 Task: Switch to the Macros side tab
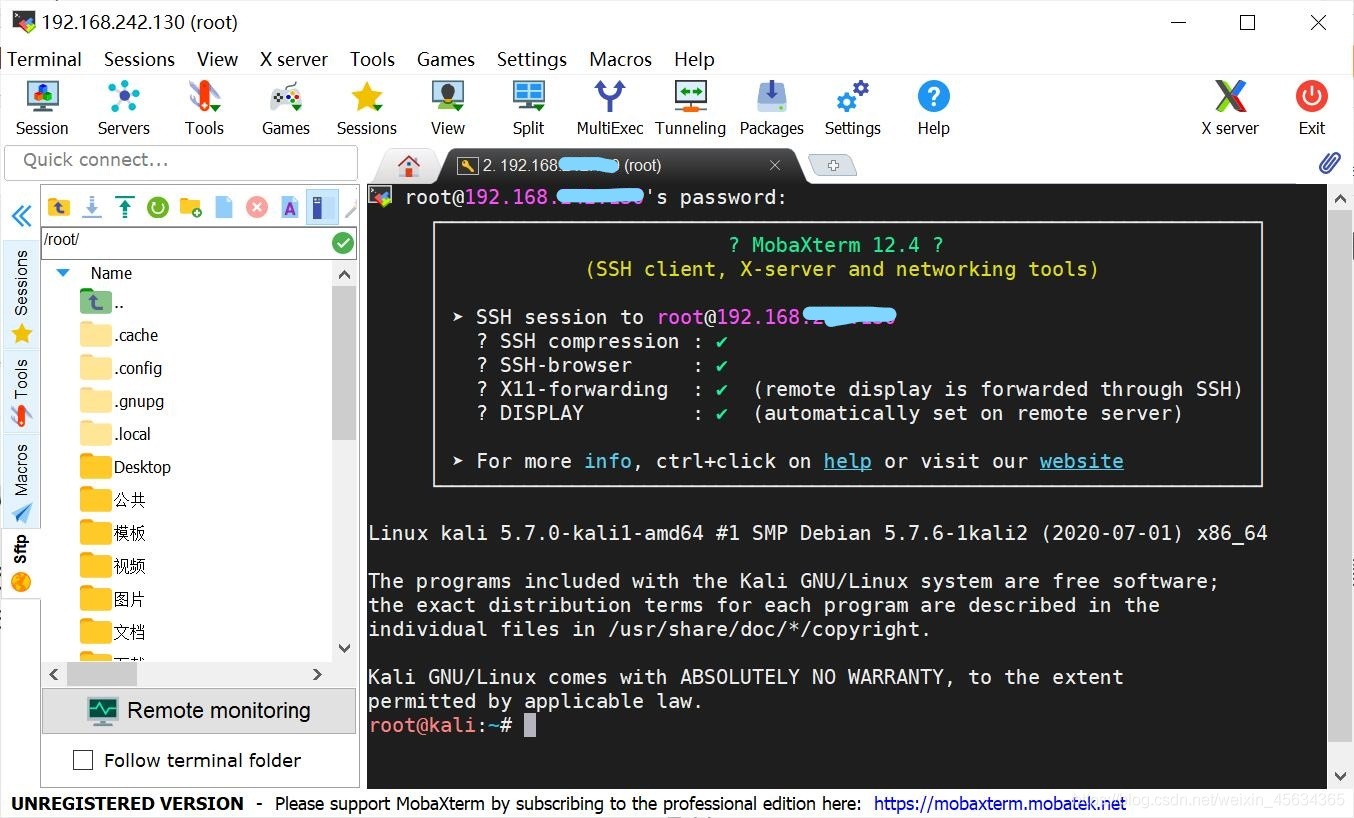click(x=21, y=483)
